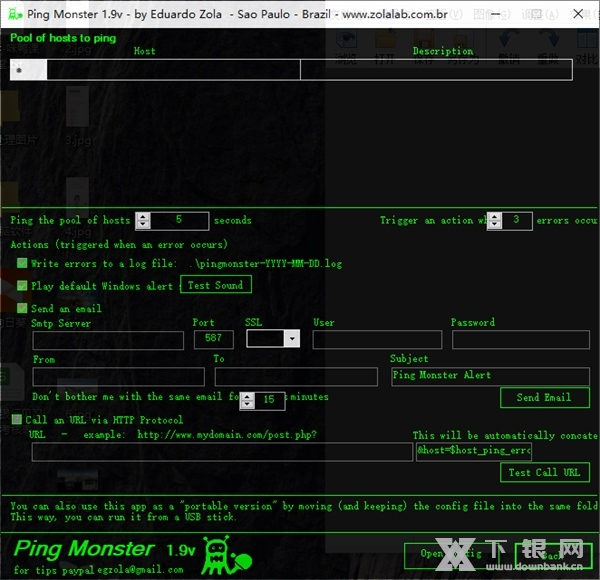600x580 pixels.
Task: Click the Subject field Ping Monster Alert
Action: tap(491, 376)
